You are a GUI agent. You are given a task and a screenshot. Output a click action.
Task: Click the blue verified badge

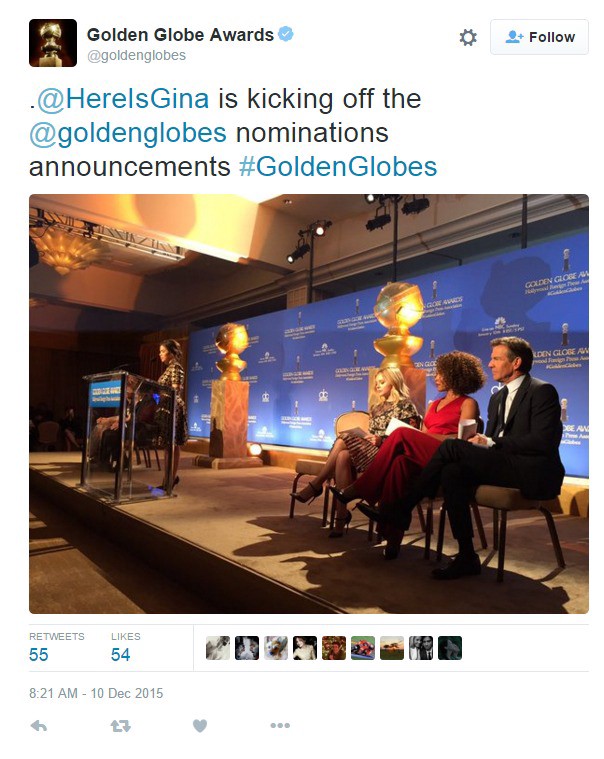(x=286, y=34)
